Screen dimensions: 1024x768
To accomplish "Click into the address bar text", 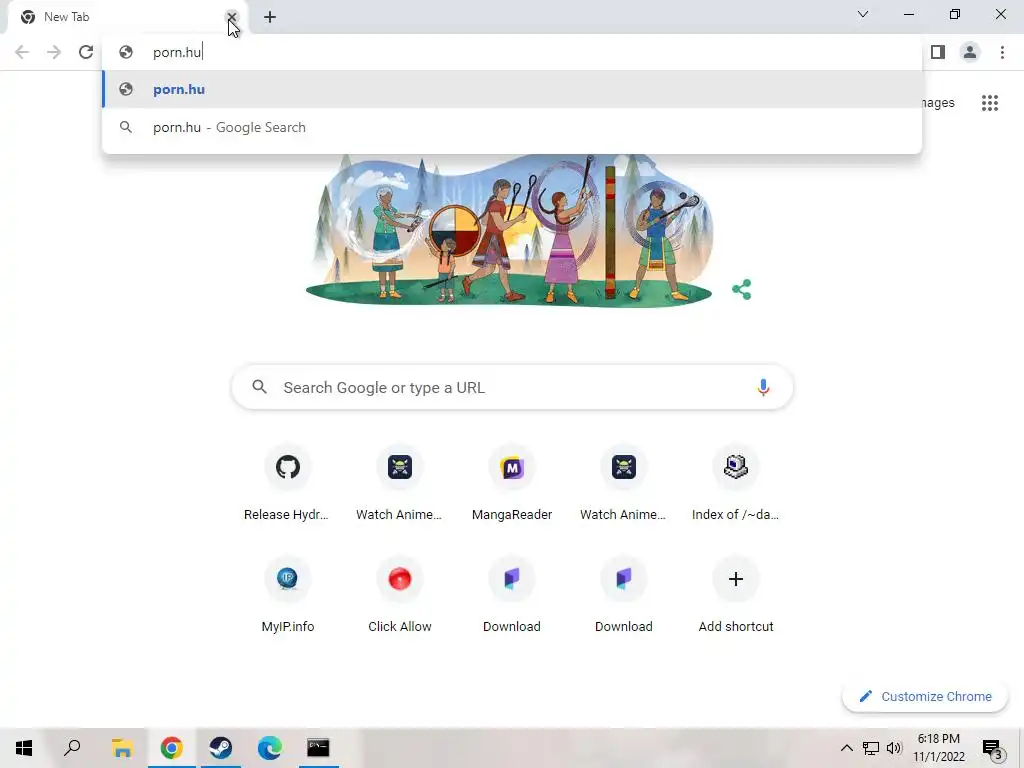I will tap(177, 52).
